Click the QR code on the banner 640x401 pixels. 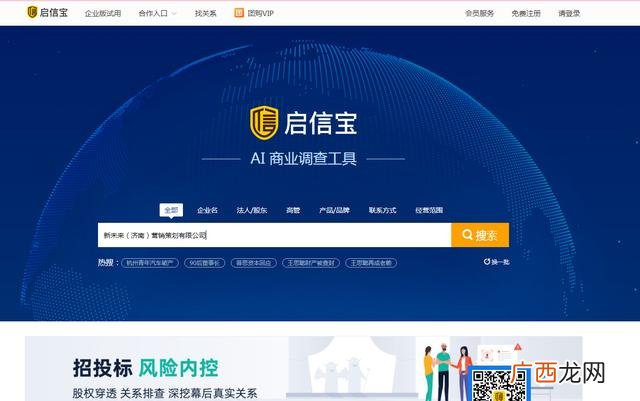coord(498,385)
